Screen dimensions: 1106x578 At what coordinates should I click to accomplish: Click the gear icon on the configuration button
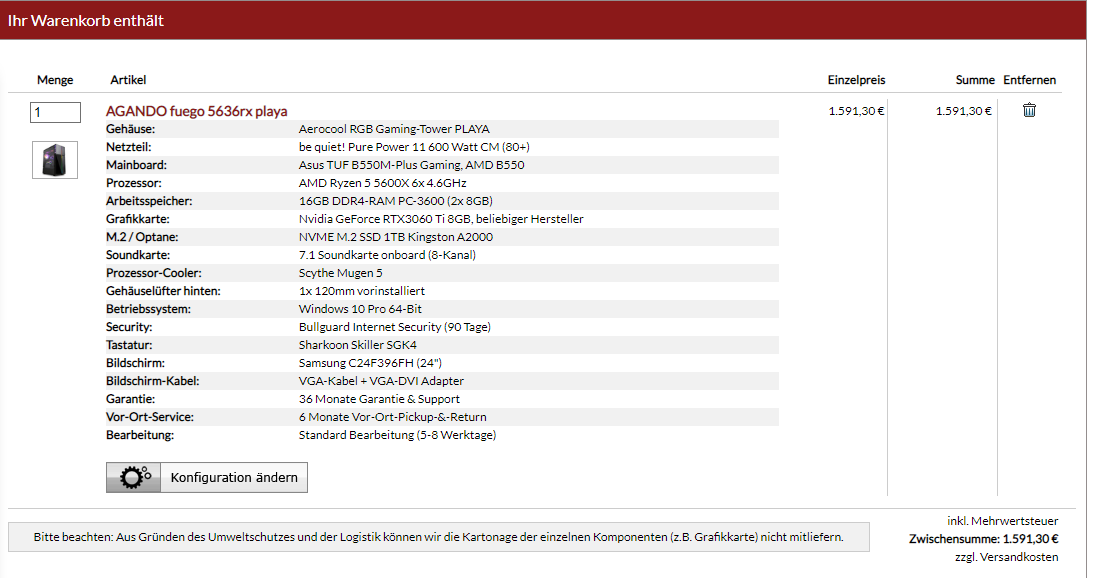134,478
